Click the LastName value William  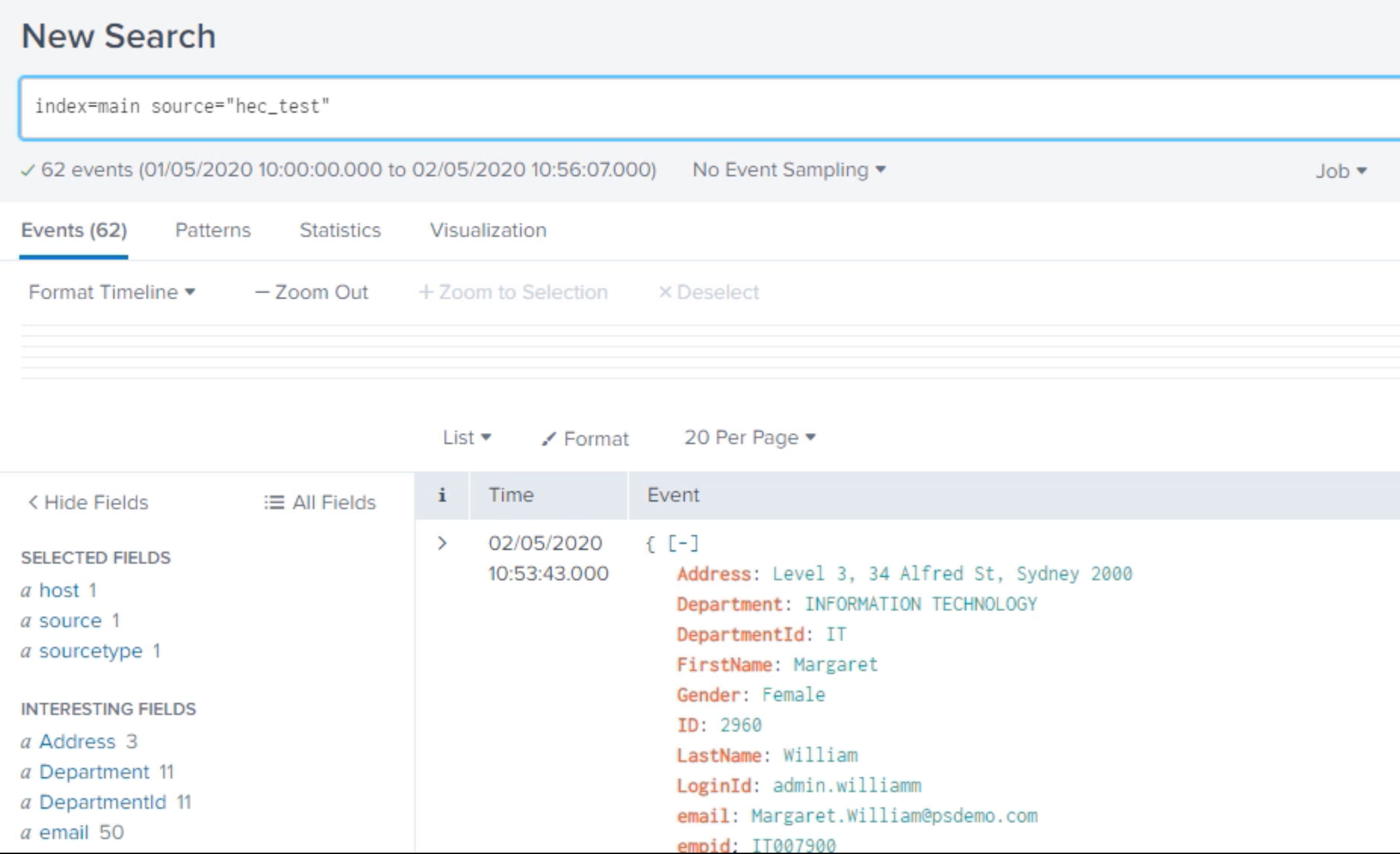(x=820, y=756)
